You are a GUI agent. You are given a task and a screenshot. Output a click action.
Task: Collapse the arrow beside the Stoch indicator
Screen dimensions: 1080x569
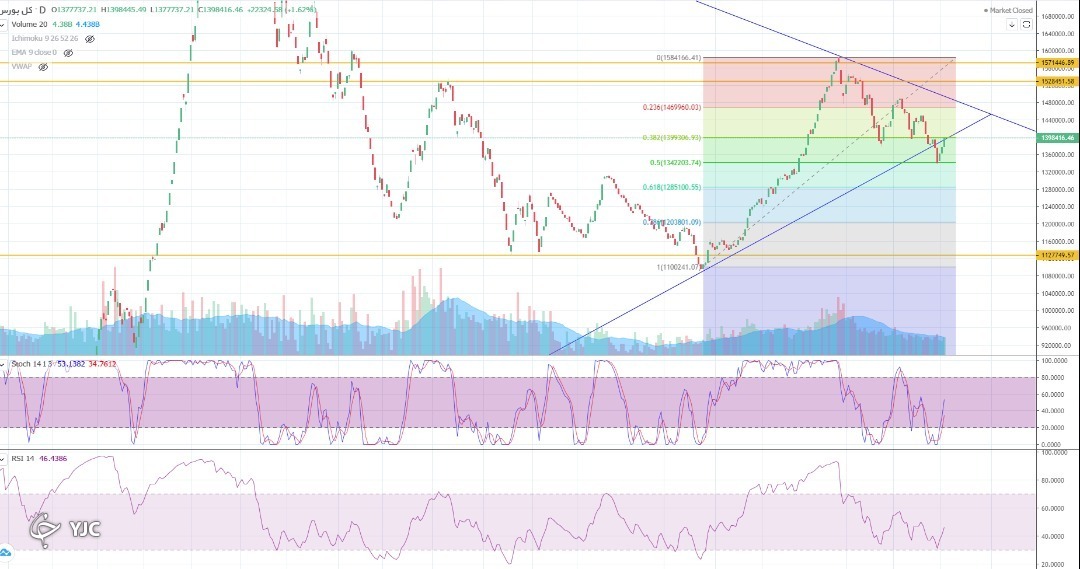(x=3, y=364)
